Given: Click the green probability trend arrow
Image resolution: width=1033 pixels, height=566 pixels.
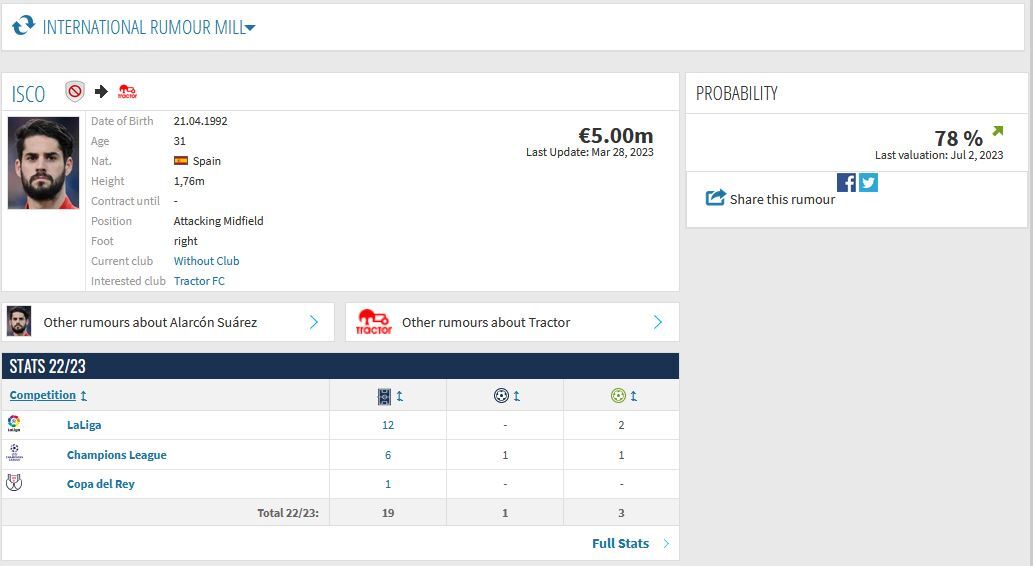Looking at the screenshot, I should (997, 131).
